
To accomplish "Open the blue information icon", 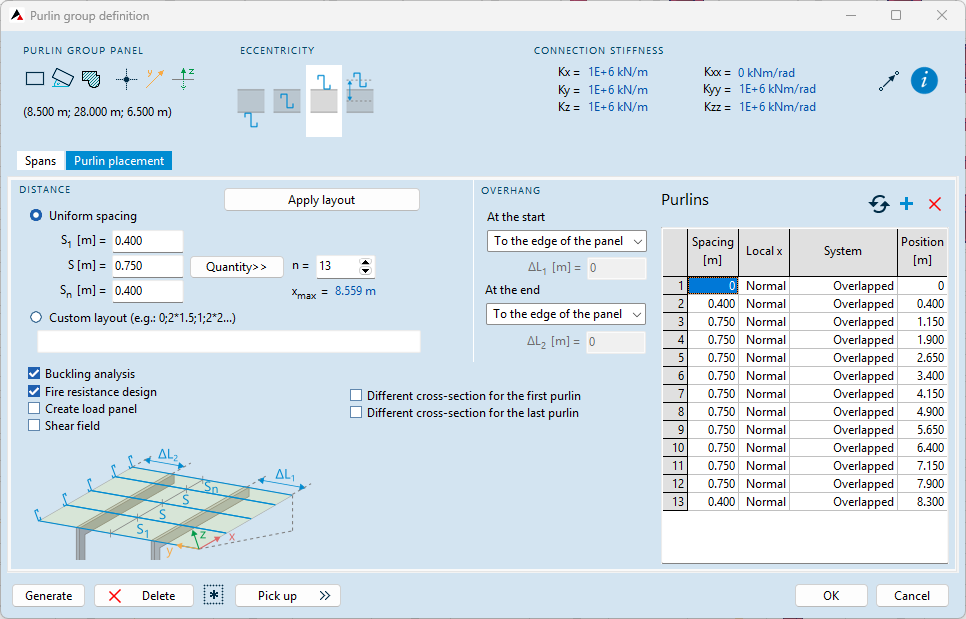I will click(924, 81).
